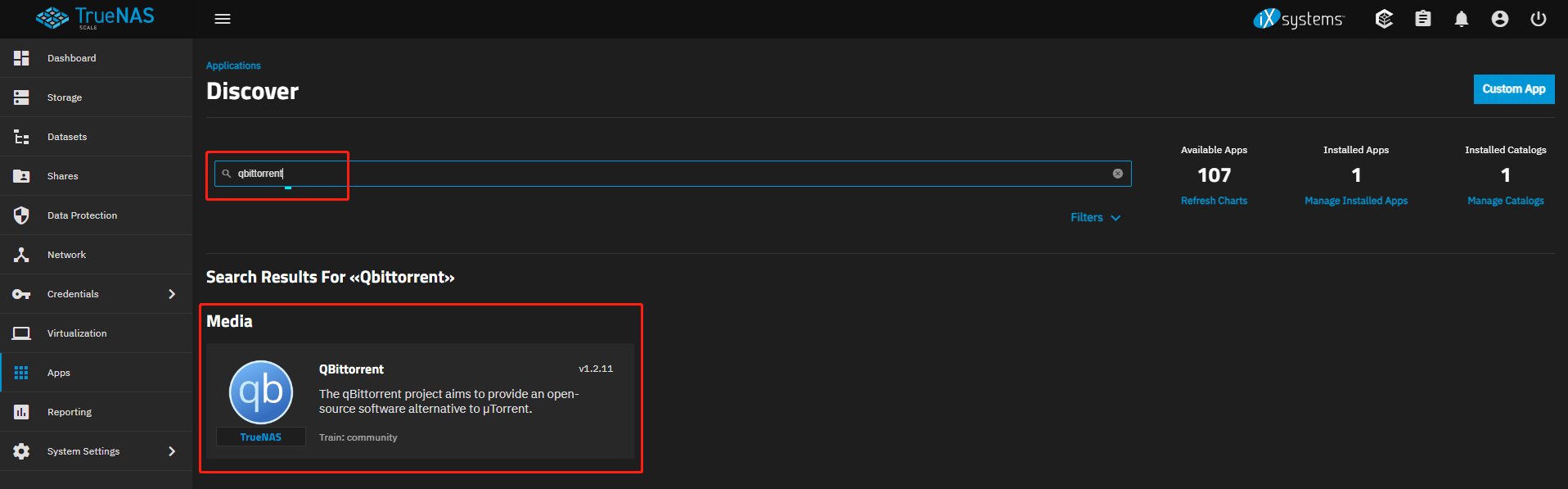Toggle the hamburger sidebar menu
The width and height of the screenshot is (1568, 489).
(x=223, y=19)
